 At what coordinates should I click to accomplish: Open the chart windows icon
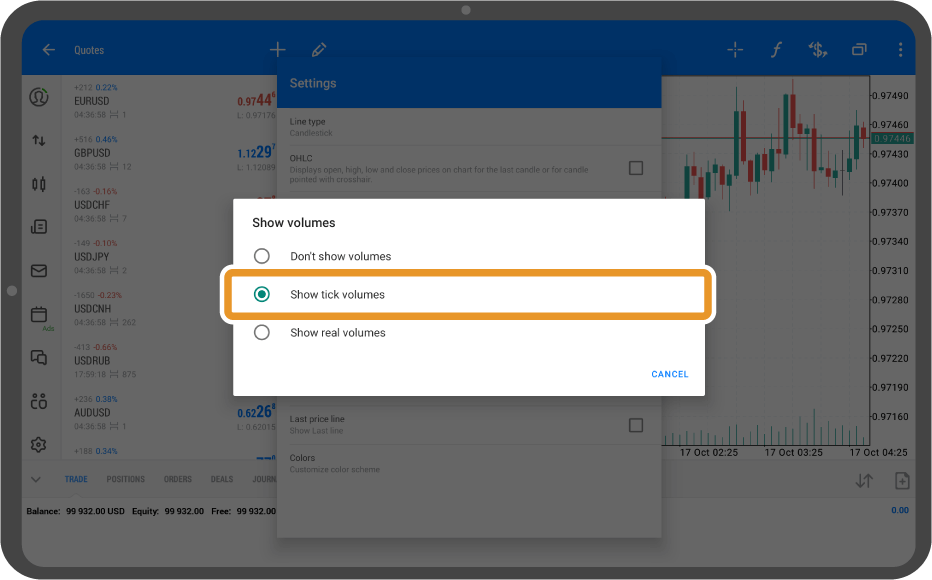[x=859, y=50]
